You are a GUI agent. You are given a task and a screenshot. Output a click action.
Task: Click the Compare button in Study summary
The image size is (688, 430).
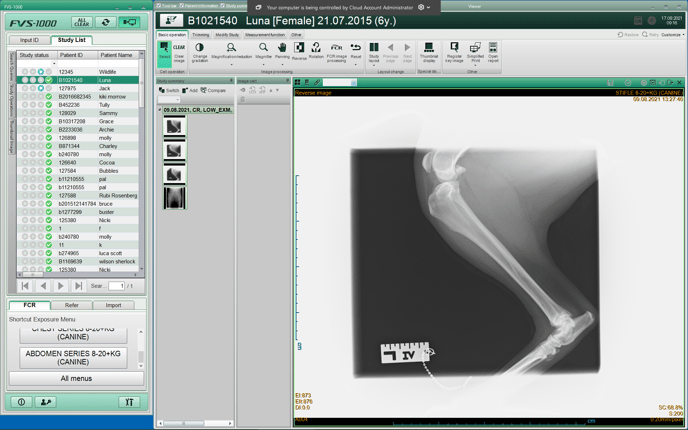(214, 90)
